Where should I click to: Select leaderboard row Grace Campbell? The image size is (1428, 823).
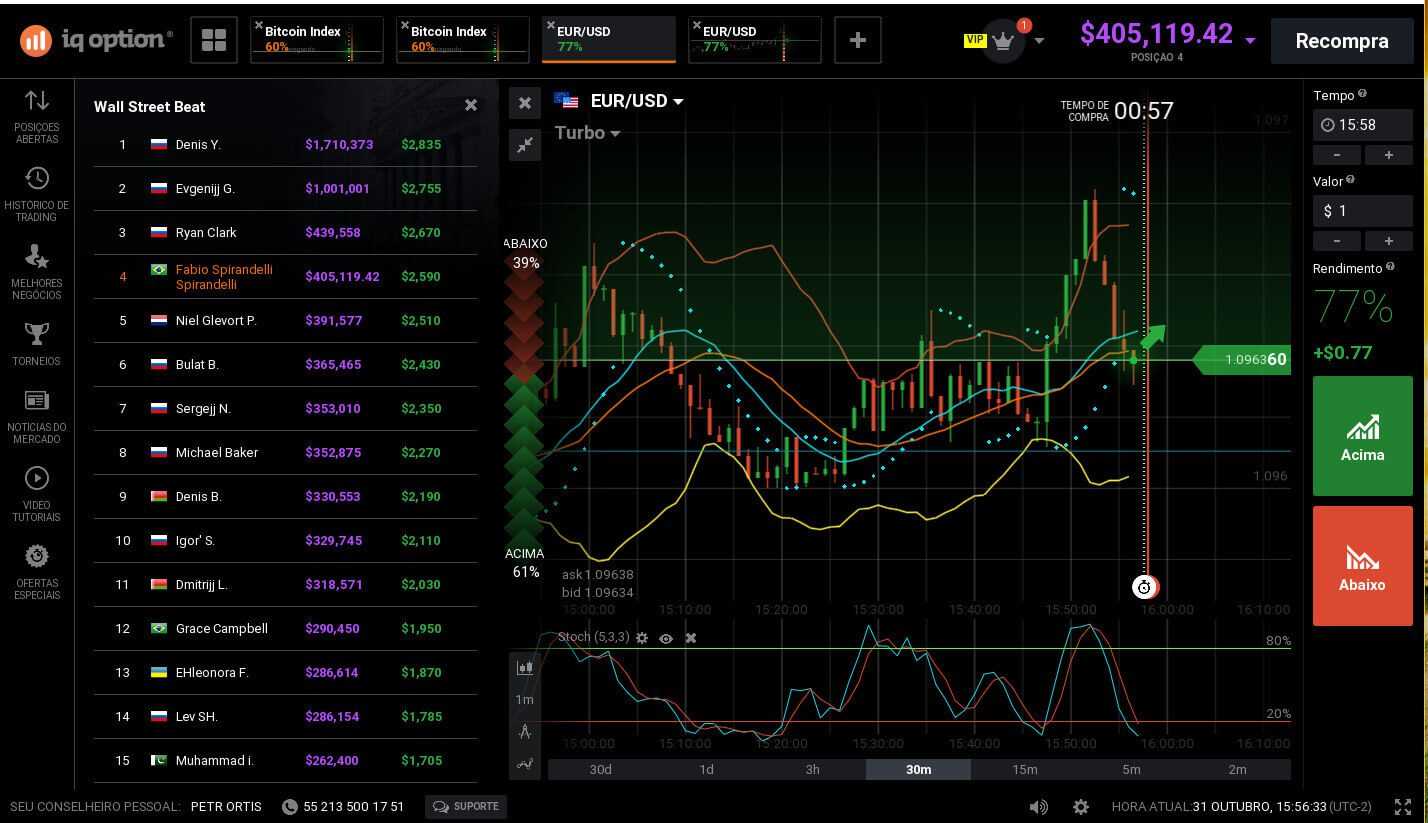(x=285, y=629)
